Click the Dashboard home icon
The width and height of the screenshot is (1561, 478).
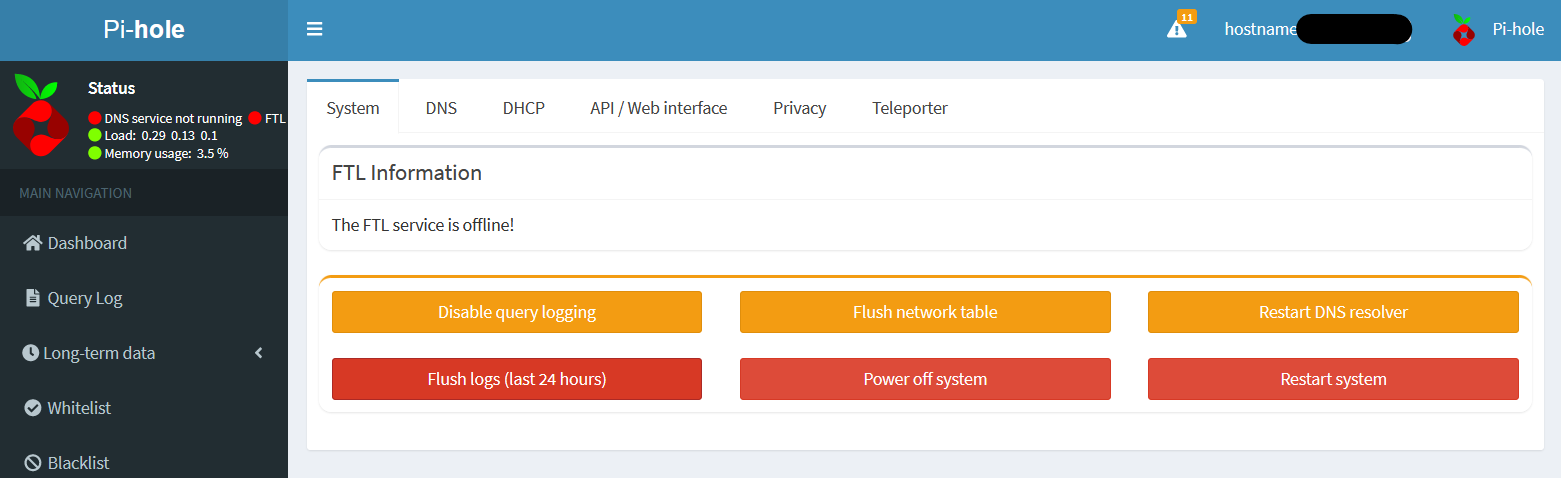[x=32, y=243]
